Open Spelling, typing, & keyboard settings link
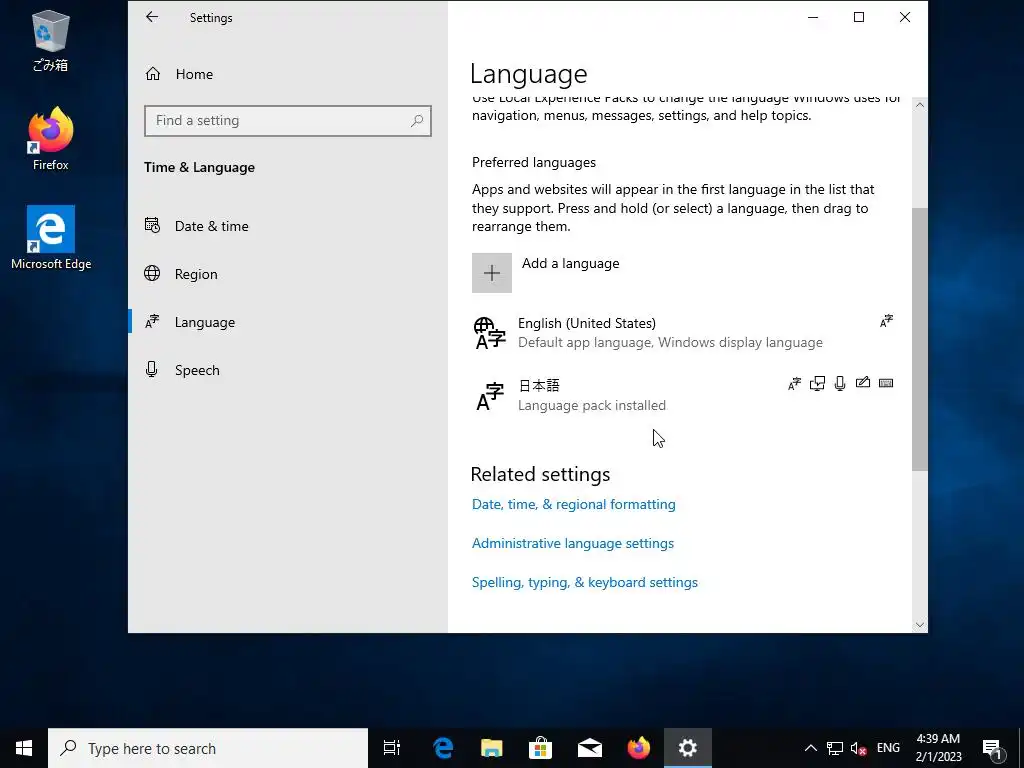 pyautogui.click(x=584, y=583)
